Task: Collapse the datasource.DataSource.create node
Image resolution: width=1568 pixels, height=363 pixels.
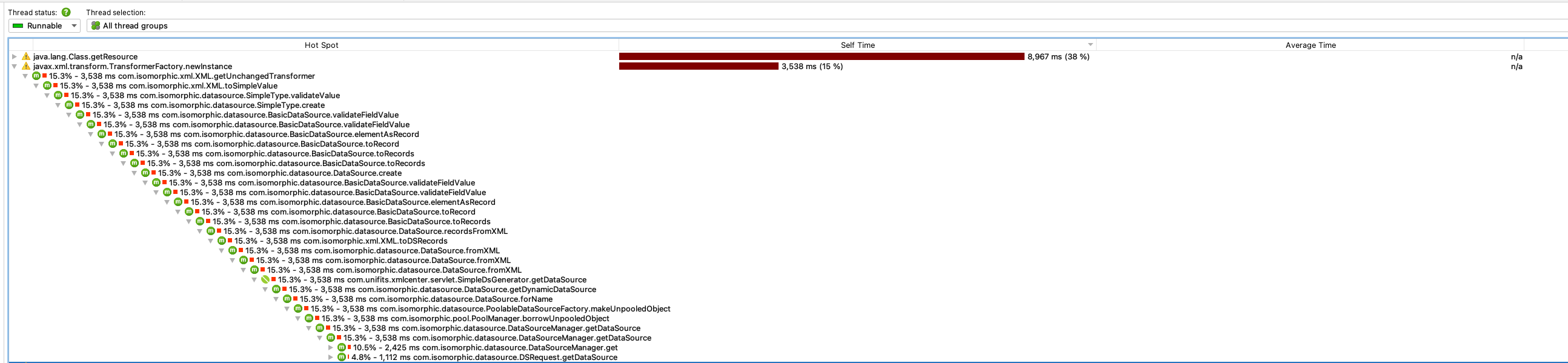Action: [x=135, y=173]
